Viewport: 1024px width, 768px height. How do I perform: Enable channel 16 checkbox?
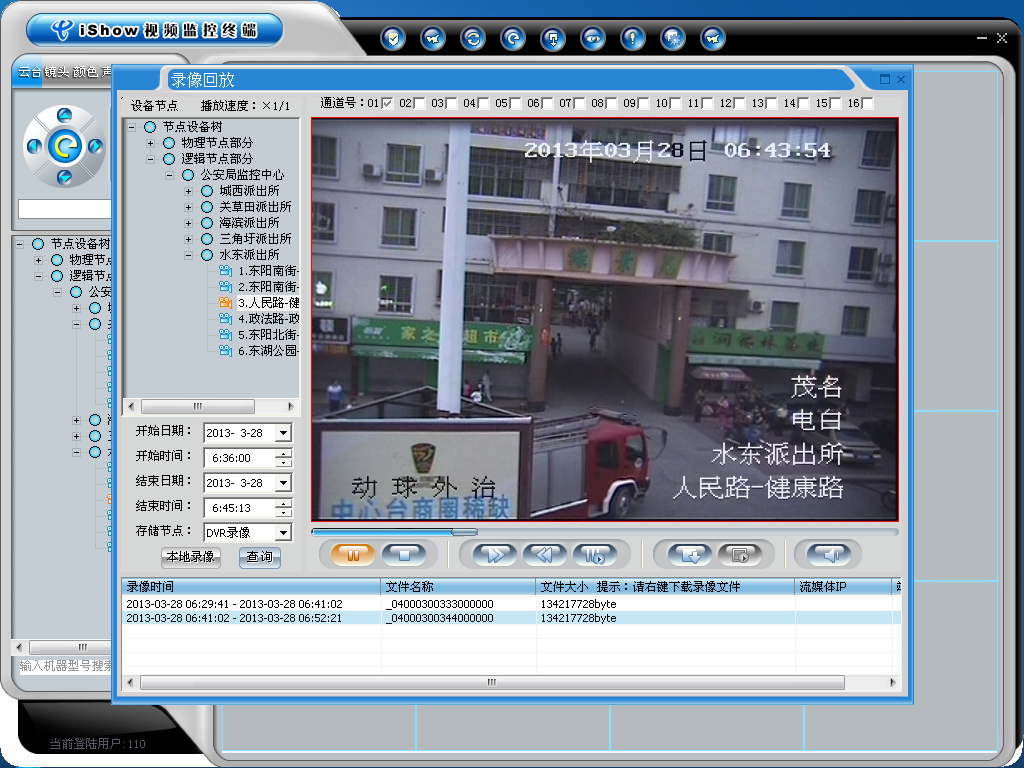pos(867,103)
